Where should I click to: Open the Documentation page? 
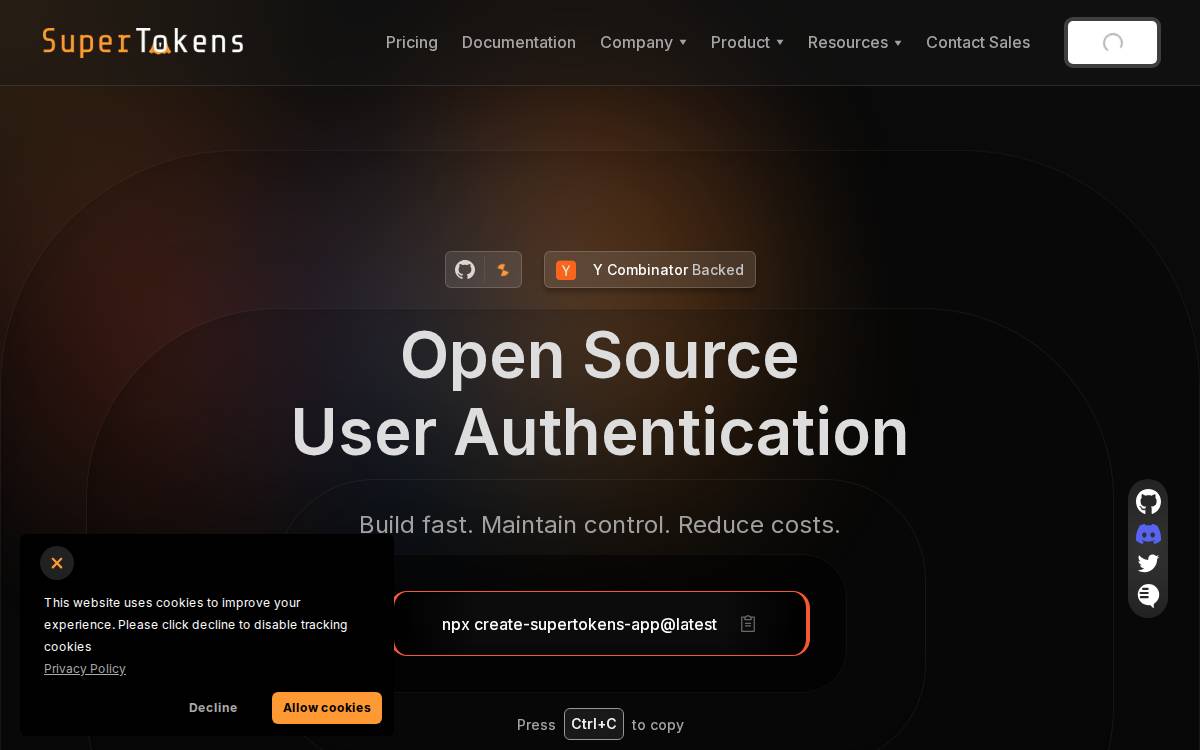(519, 42)
